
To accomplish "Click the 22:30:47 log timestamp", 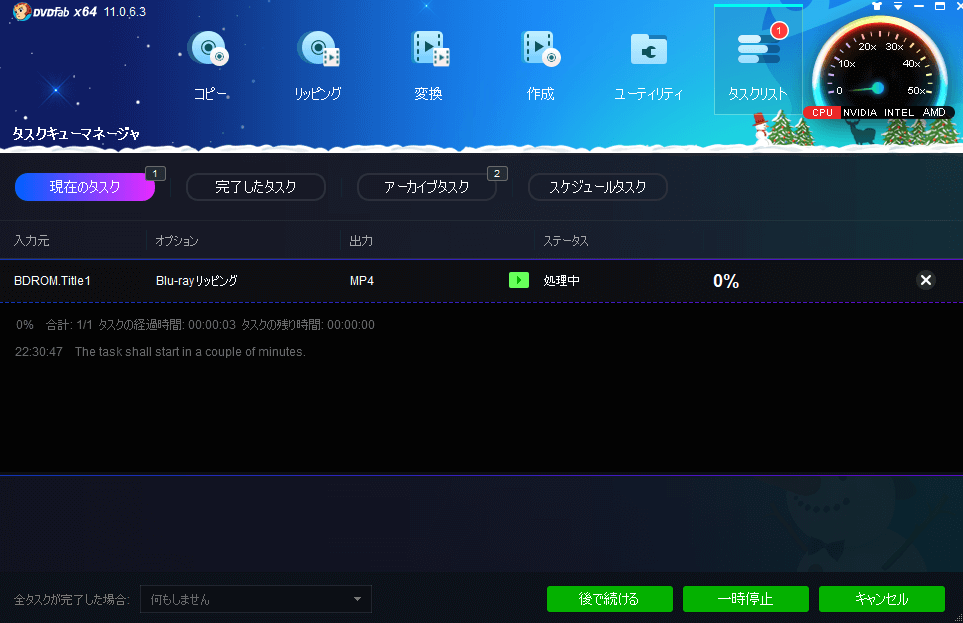I will 39,352.
